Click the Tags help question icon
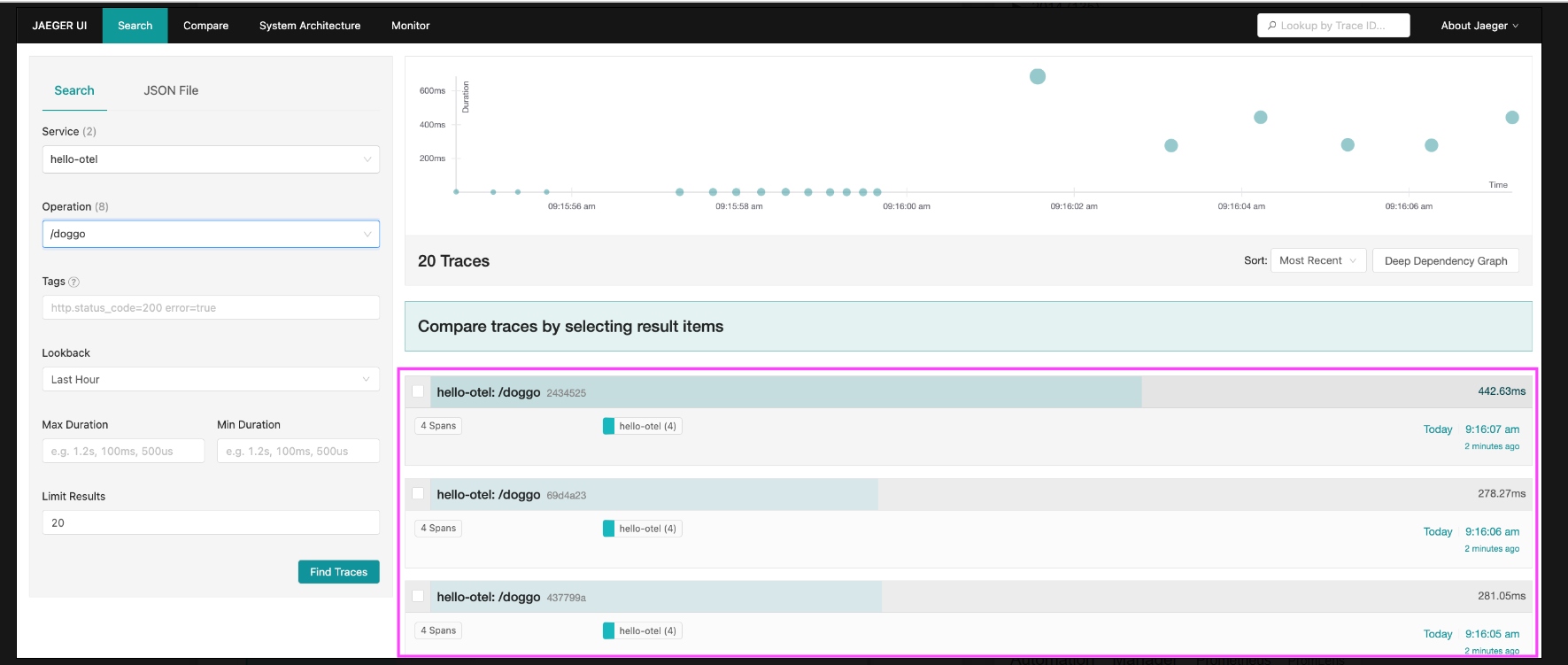 (74, 282)
